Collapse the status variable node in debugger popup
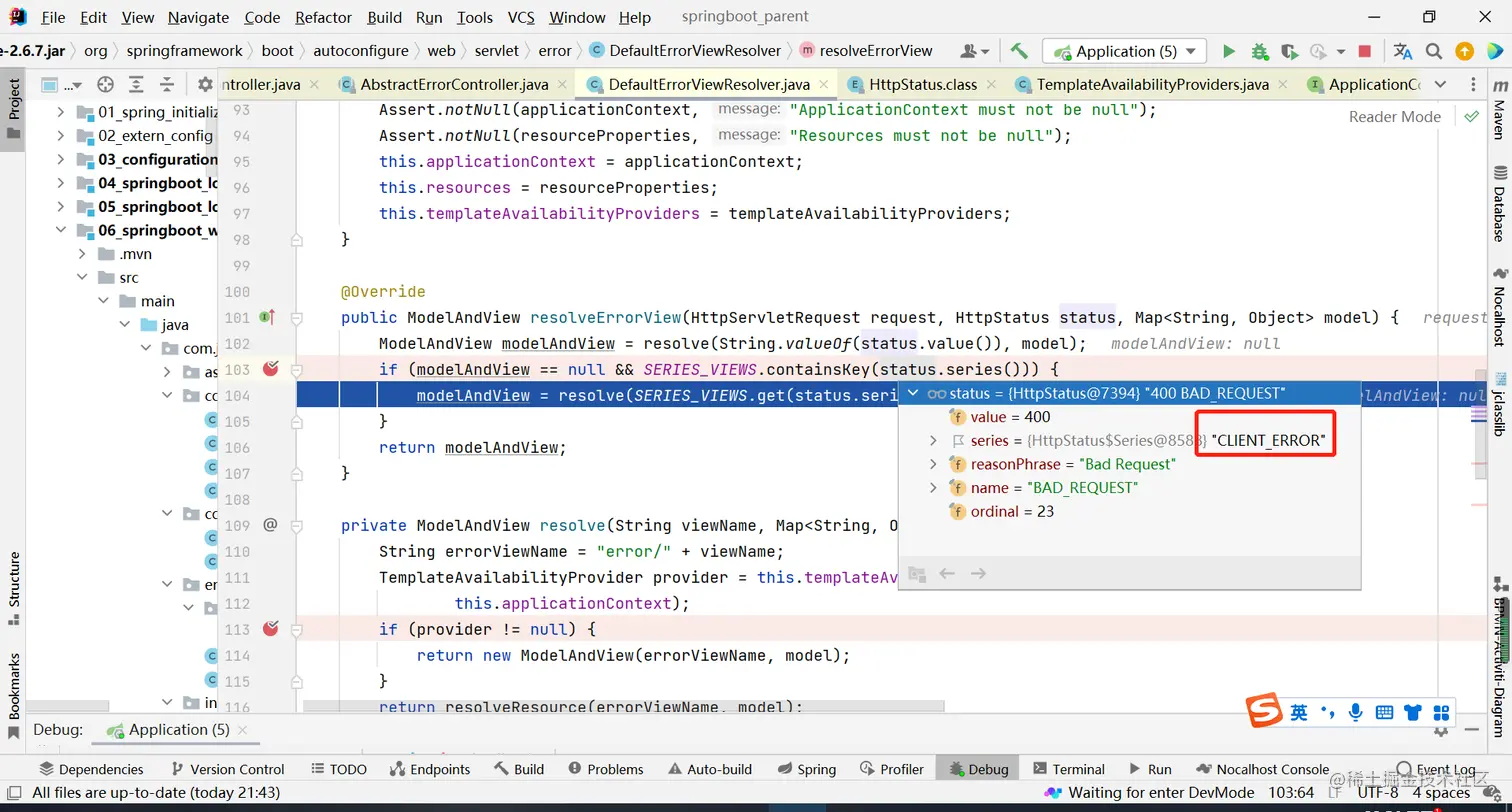Screen dimensions: 1512x812 (912, 393)
